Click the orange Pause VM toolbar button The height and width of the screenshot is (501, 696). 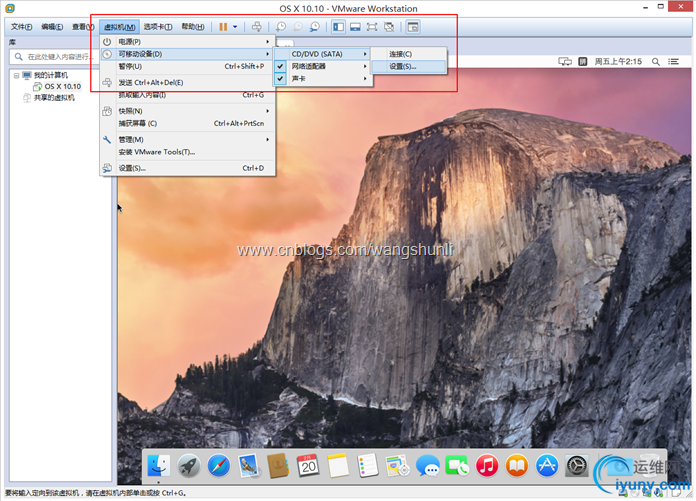[x=223, y=27]
